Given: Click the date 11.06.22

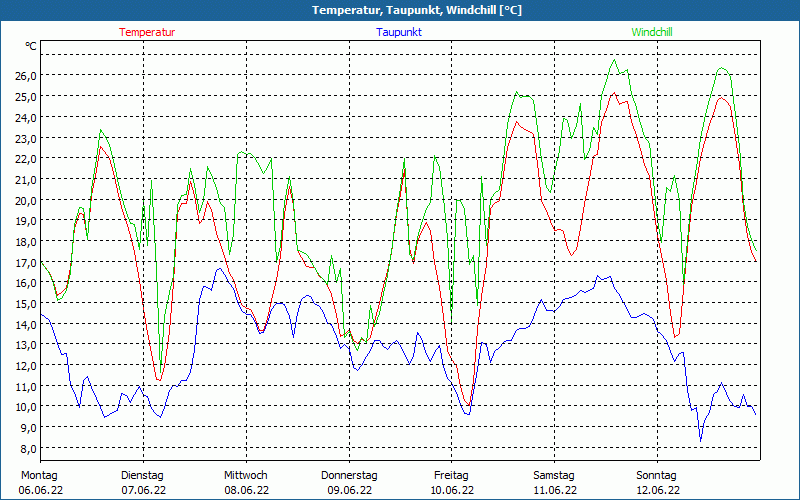Looking at the screenshot, I should coord(555,490).
